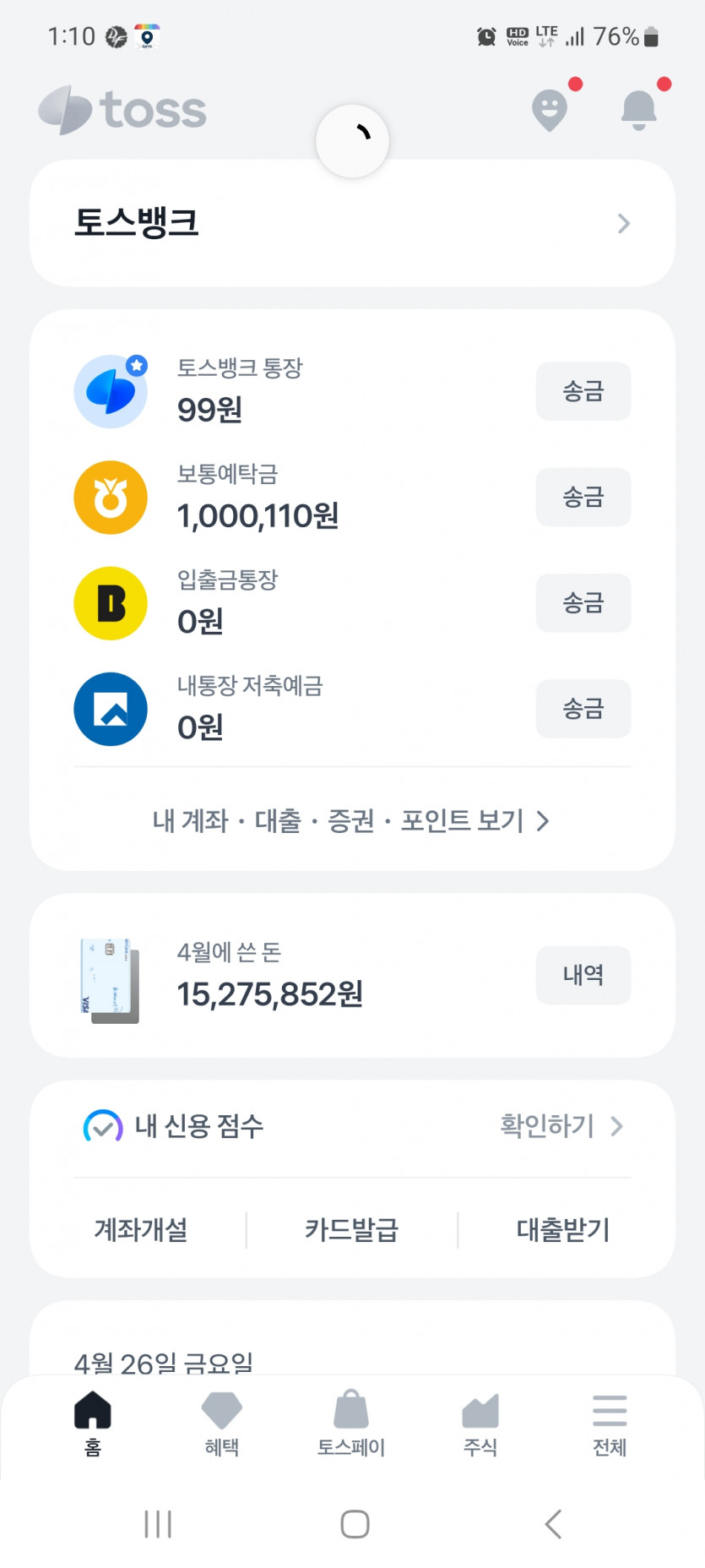Image resolution: width=705 pixels, height=1568 pixels.
Task: Tap 확인하기 for credit score
Action: click(561, 1126)
